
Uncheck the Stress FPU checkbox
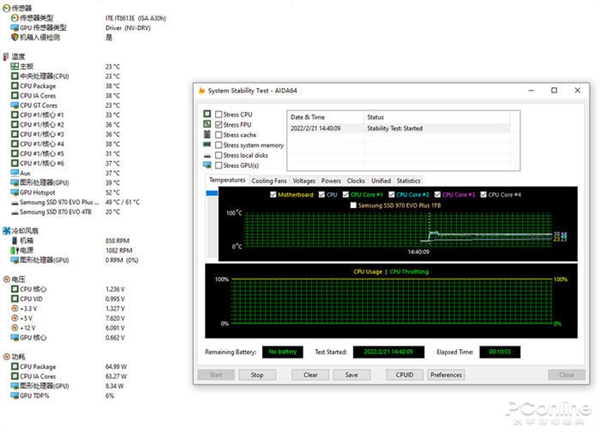pos(218,125)
